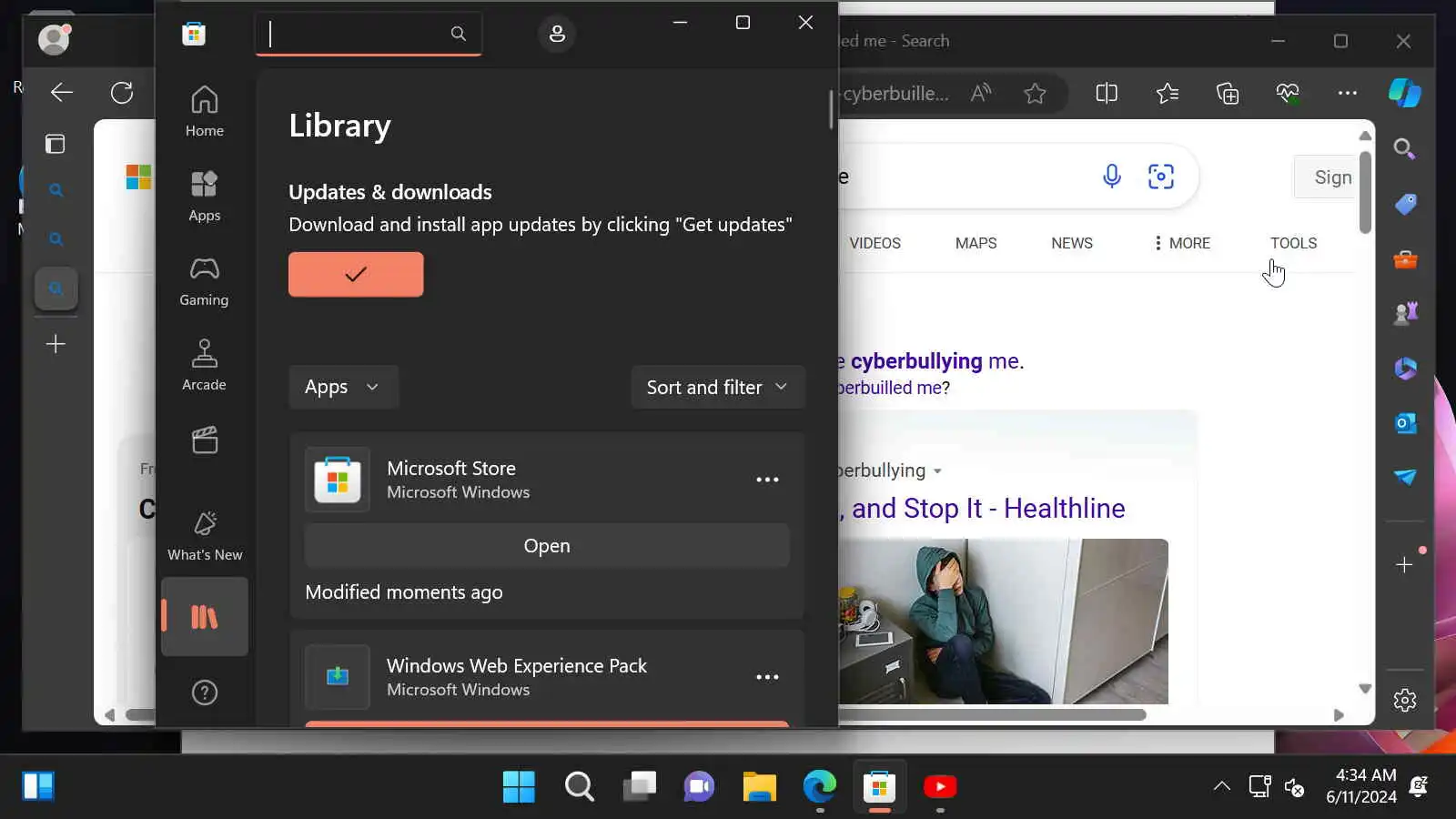Image resolution: width=1456 pixels, height=819 pixels.
Task: Open Shopping tag icon in Edge sidebar
Action: [1405, 204]
